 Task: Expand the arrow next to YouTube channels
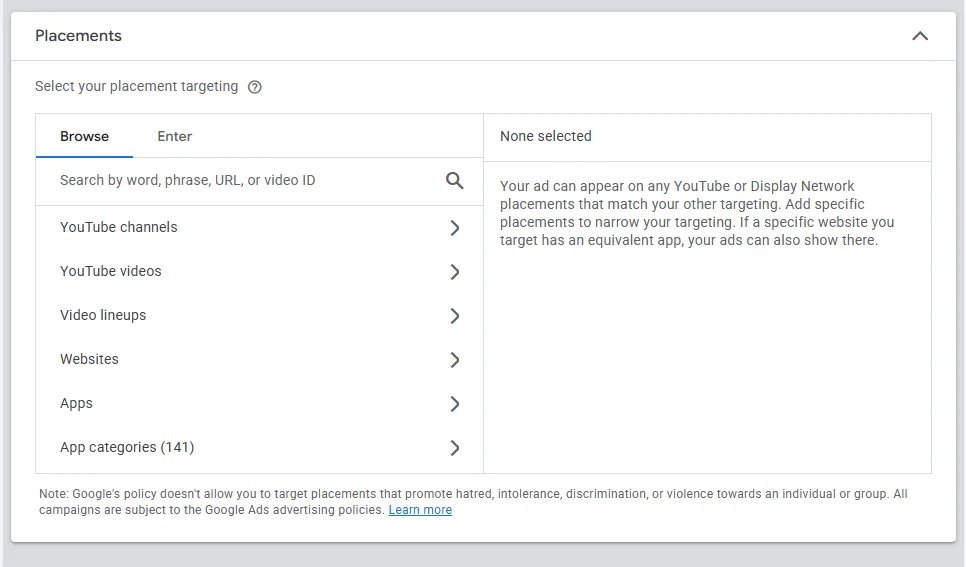coord(455,228)
